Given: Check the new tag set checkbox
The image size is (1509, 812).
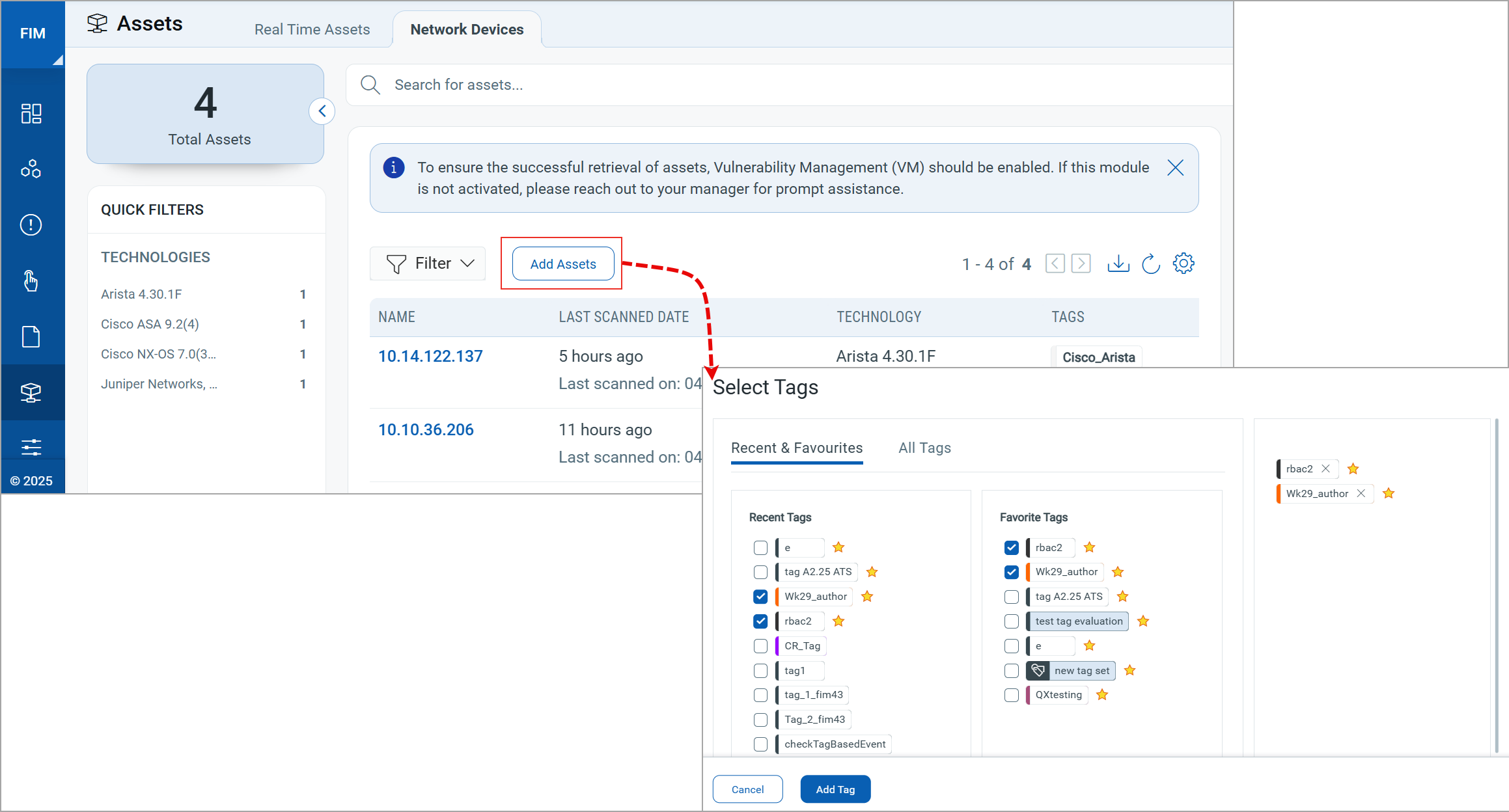Looking at the screenshot, I should pyautogui.click(x=1012, y=670).
